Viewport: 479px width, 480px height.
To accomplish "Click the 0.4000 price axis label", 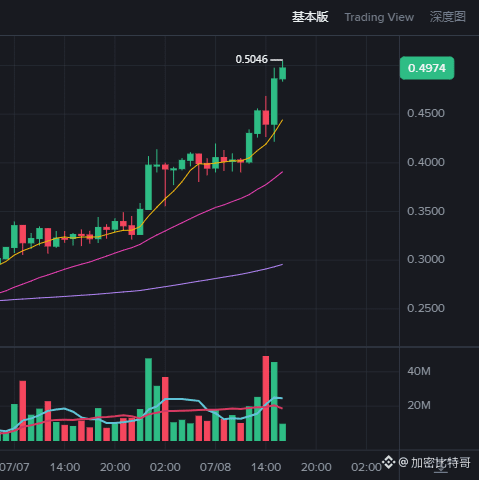I will (426, 162).
